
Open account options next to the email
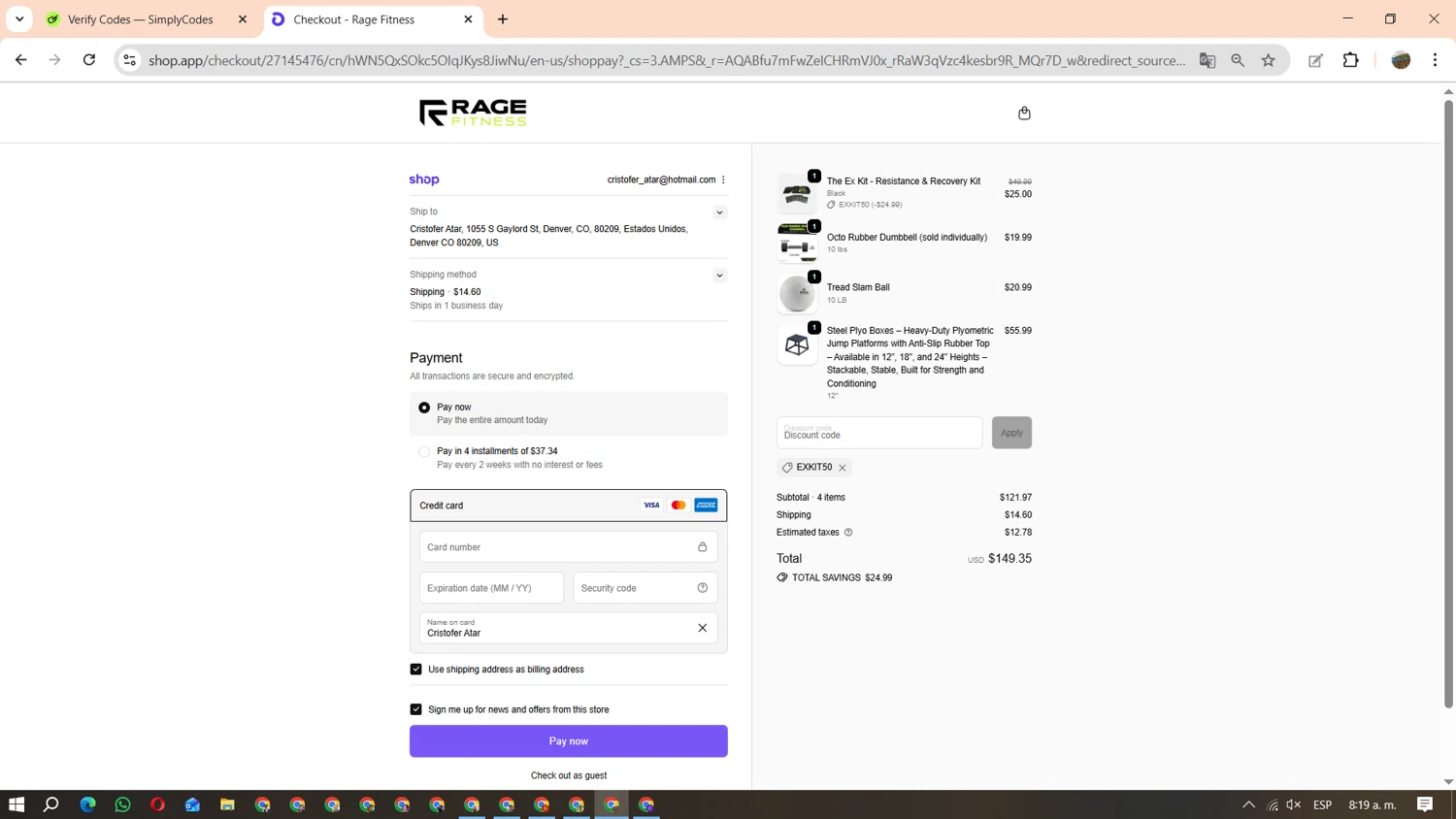point(723,180)
